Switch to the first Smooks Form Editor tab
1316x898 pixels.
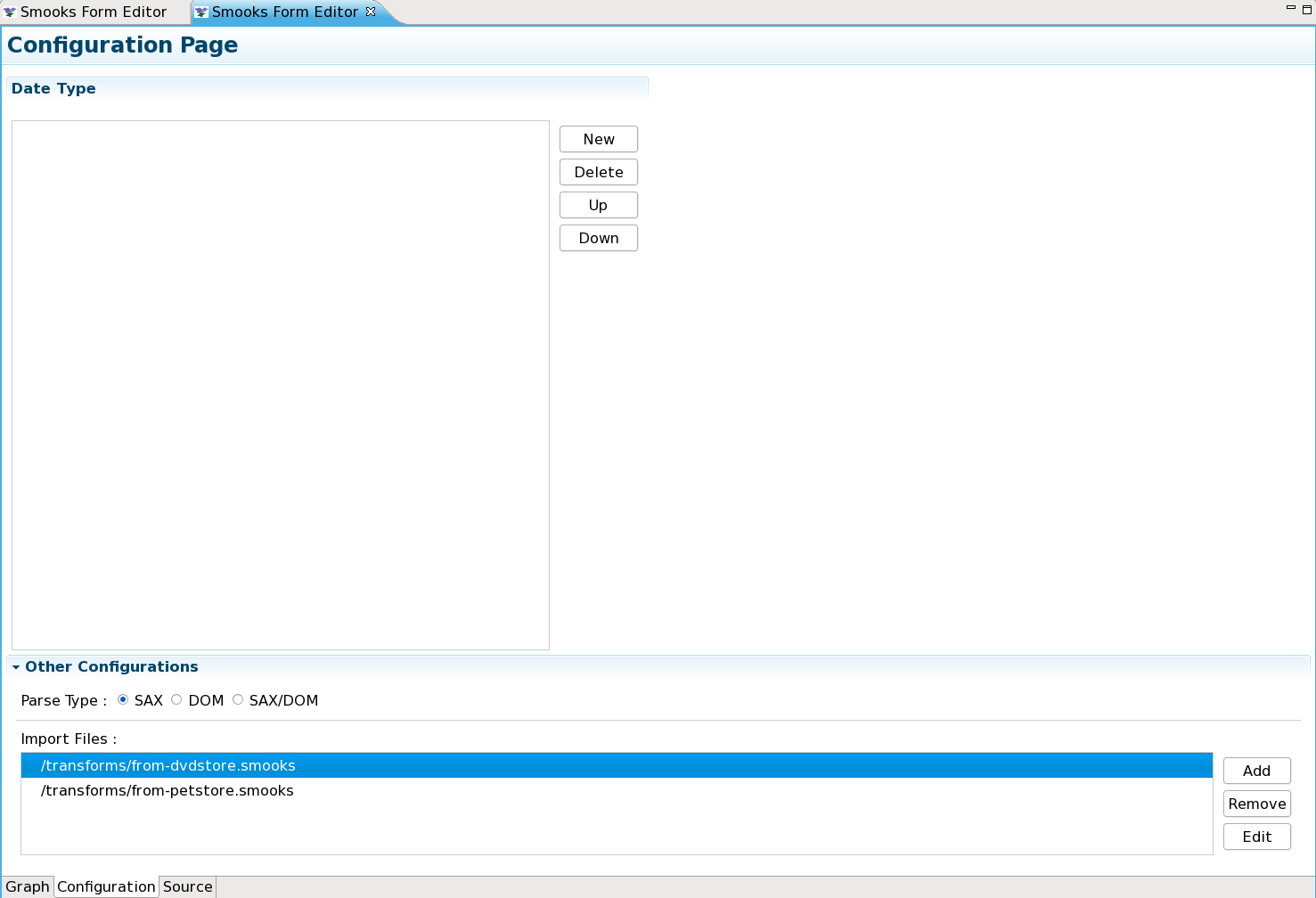[x=94, y=12]
